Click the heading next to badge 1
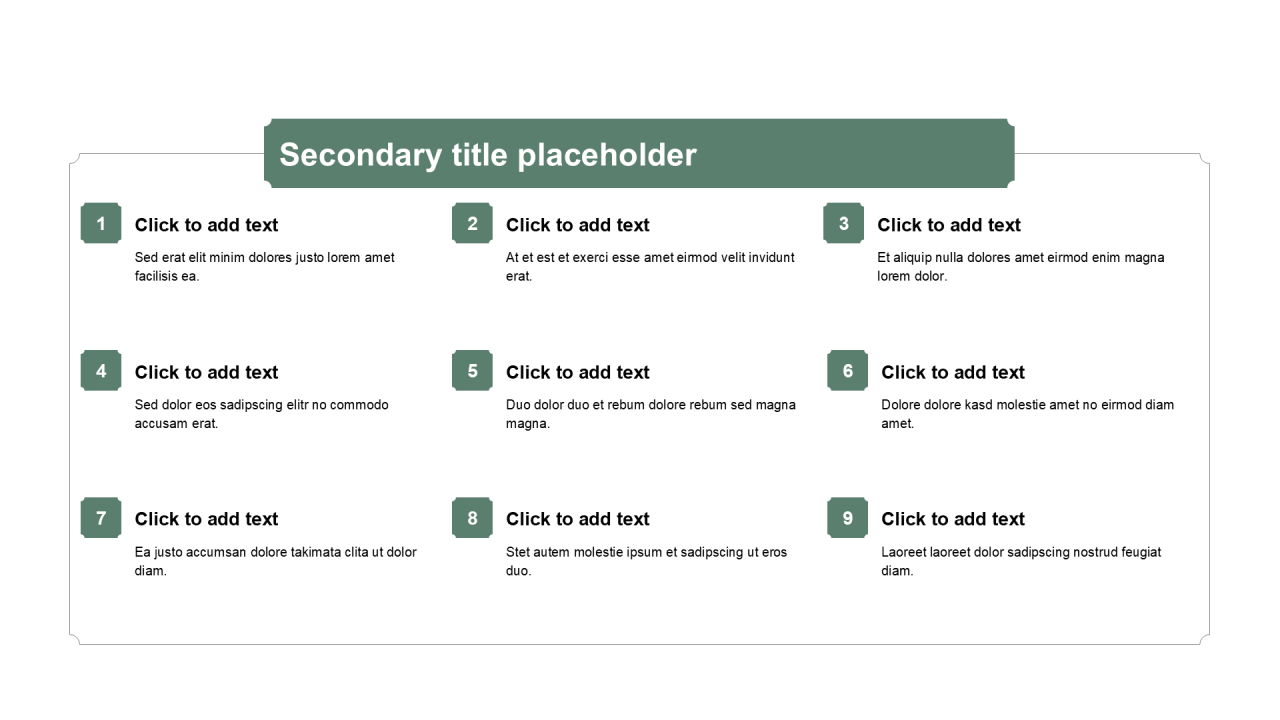Screen dimensions: 1280x720 (x=206, y=225)
